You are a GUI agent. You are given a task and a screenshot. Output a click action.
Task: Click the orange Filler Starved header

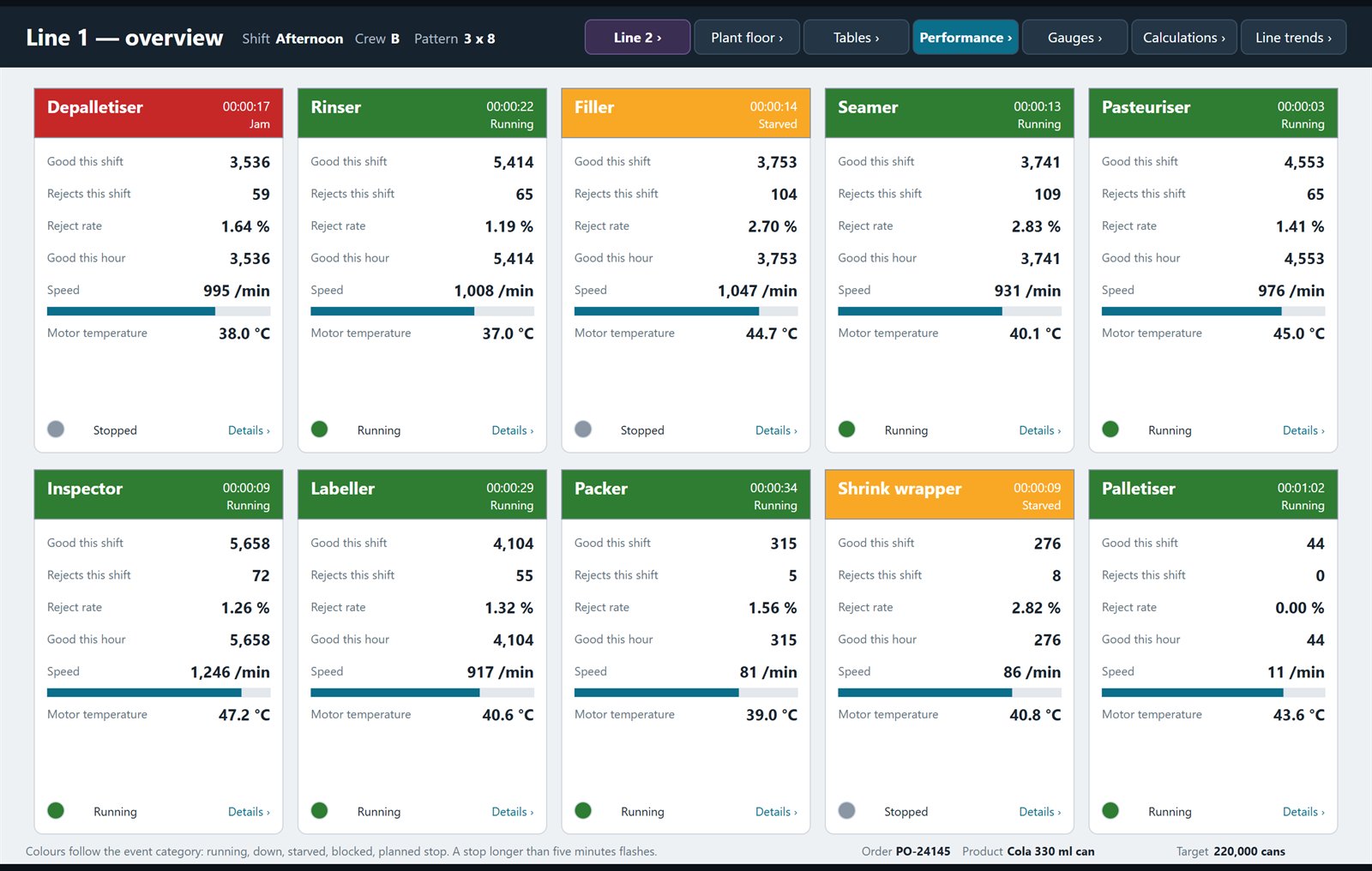686,113
